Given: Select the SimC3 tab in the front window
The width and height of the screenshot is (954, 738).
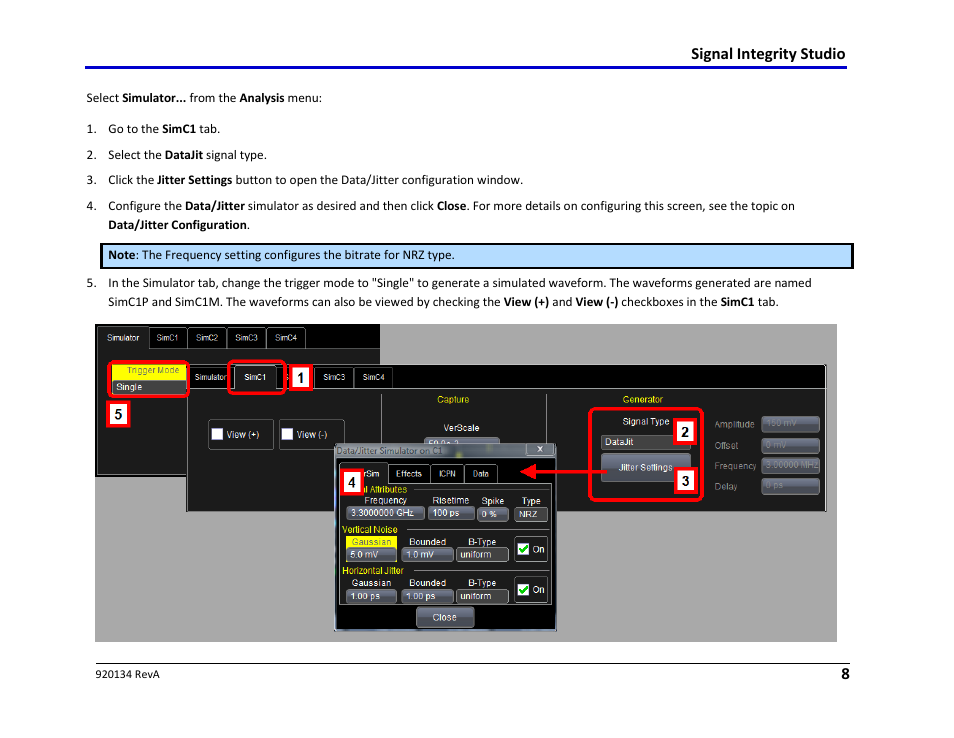Looking at the screenshot, I should click(x=334, y=377).
